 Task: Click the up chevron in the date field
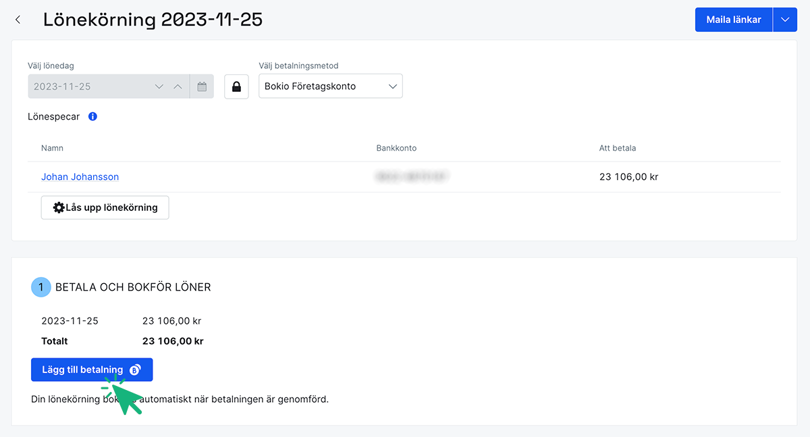point(178,87)
